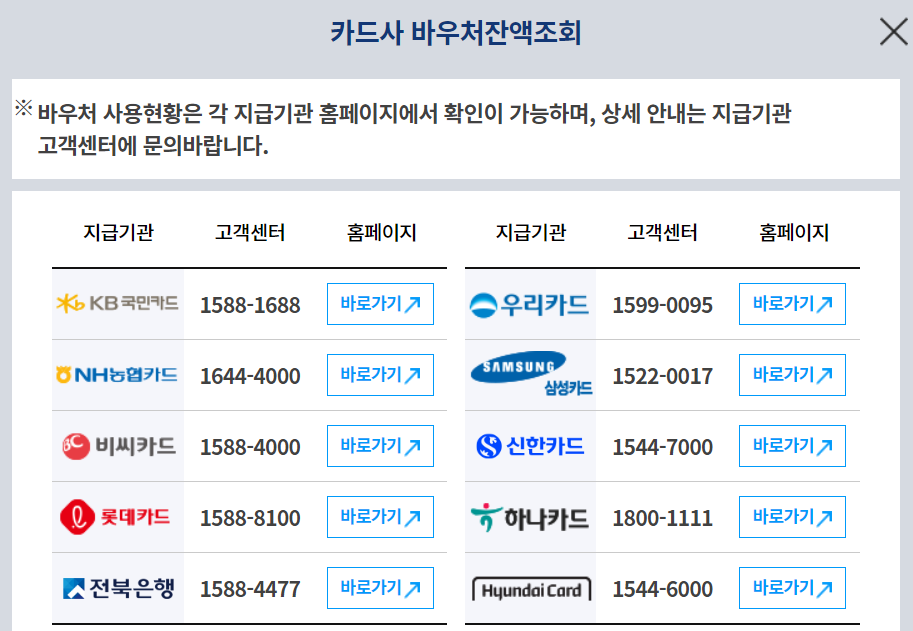Click the Hyundai Card logo
913x631 pixels.
click(x=532, y=589)
